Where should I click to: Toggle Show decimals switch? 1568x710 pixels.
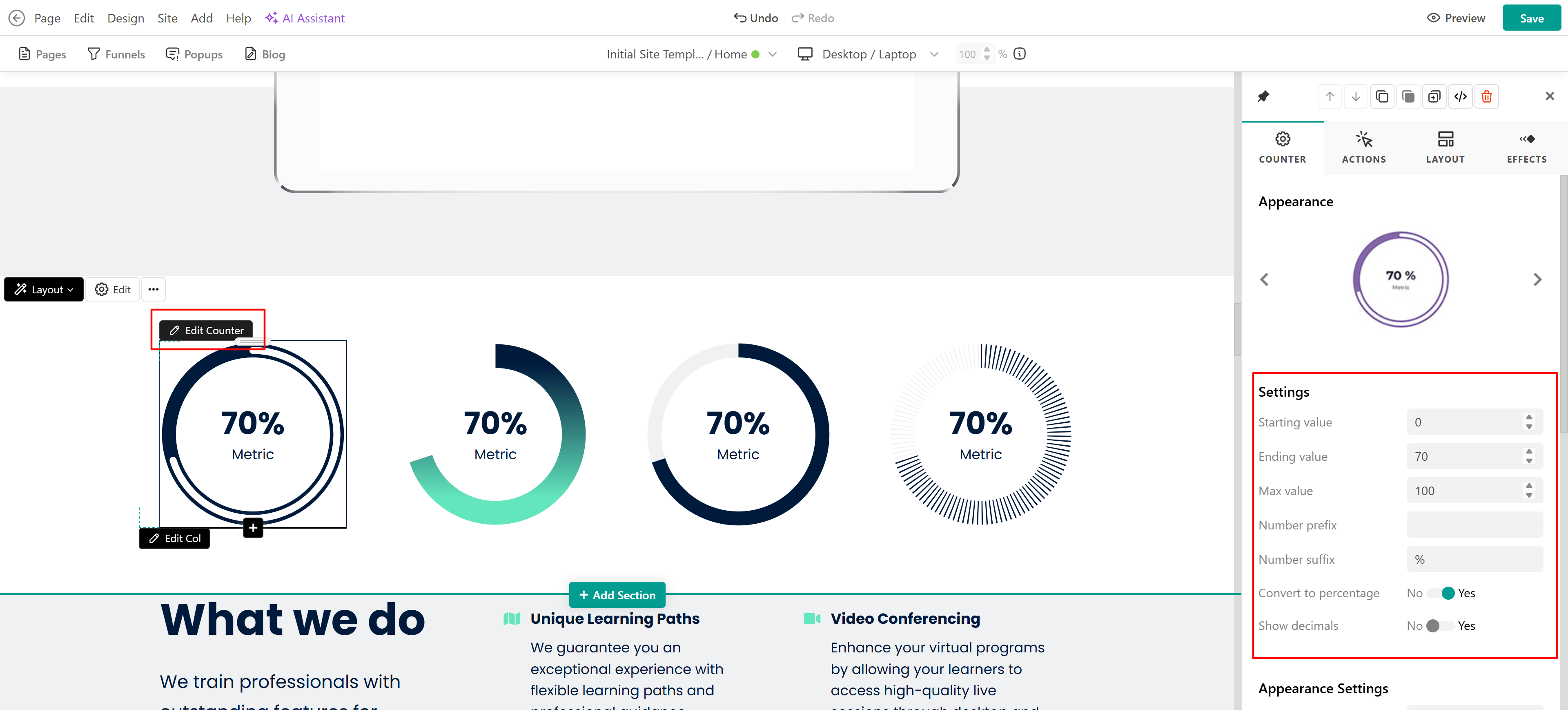click(1440, 625)
